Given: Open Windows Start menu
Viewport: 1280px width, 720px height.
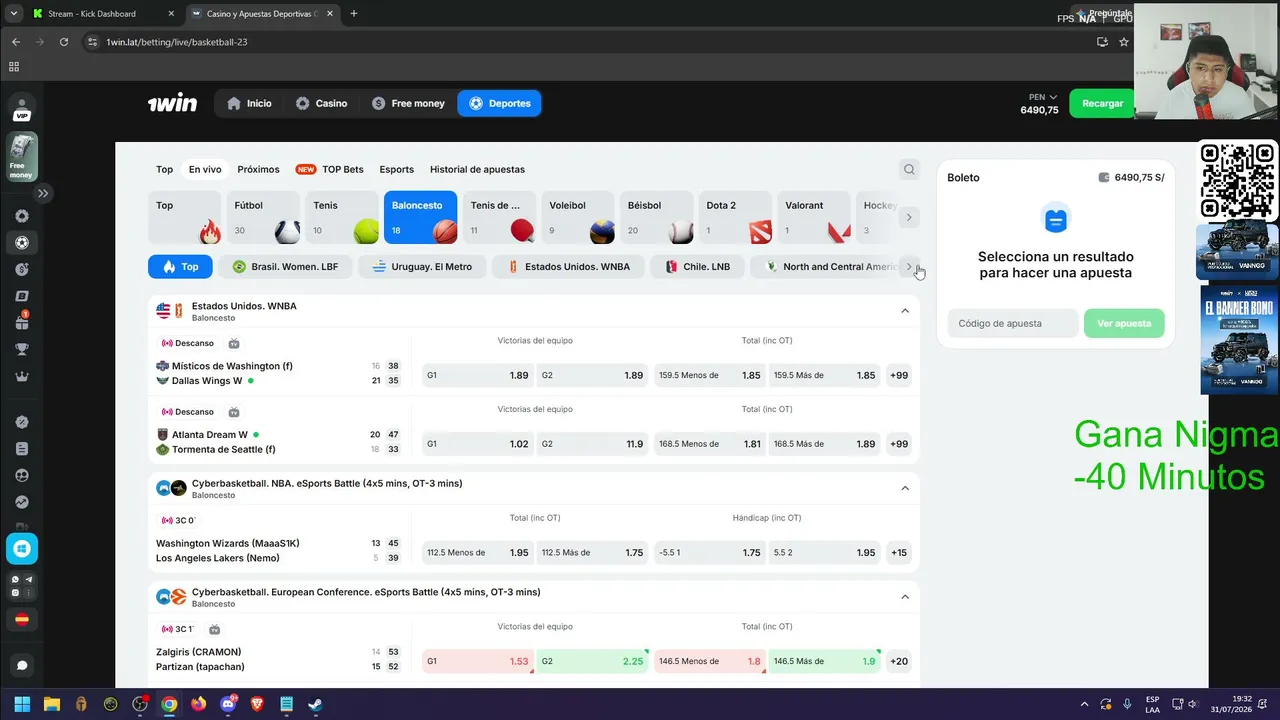Looking at the screenshot, I should pos(22,704).
